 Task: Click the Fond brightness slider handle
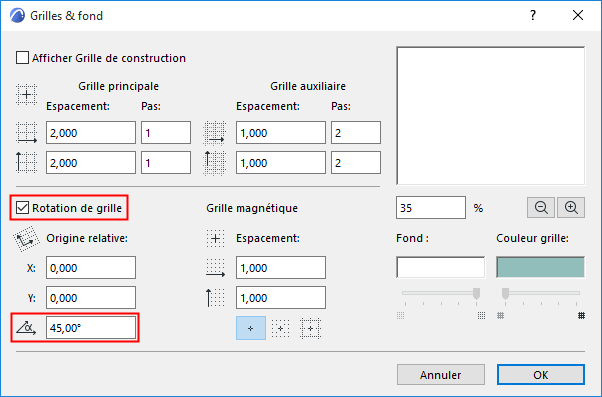[476, 293]
